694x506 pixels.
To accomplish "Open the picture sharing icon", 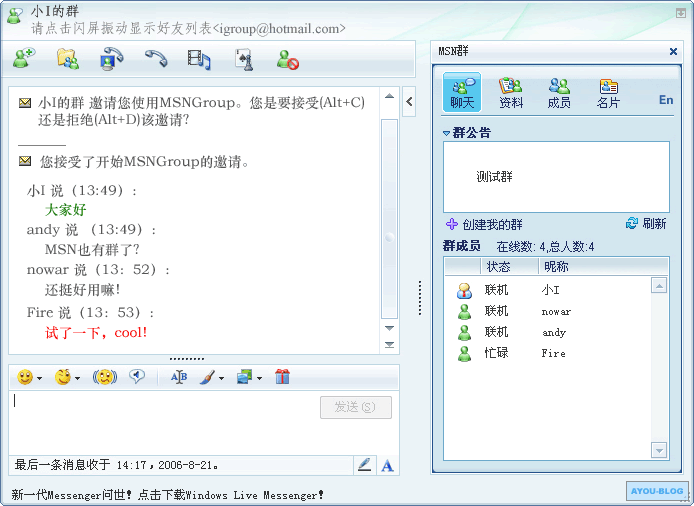I will tap(244, 377).
